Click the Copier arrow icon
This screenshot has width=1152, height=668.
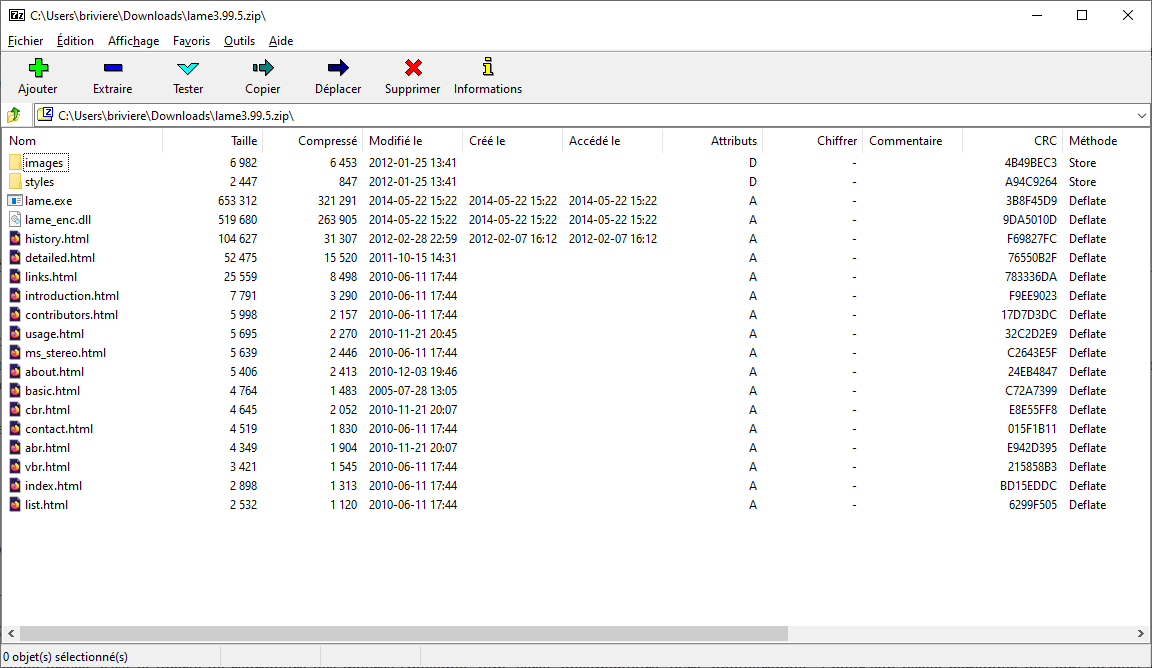pos(263,68)
